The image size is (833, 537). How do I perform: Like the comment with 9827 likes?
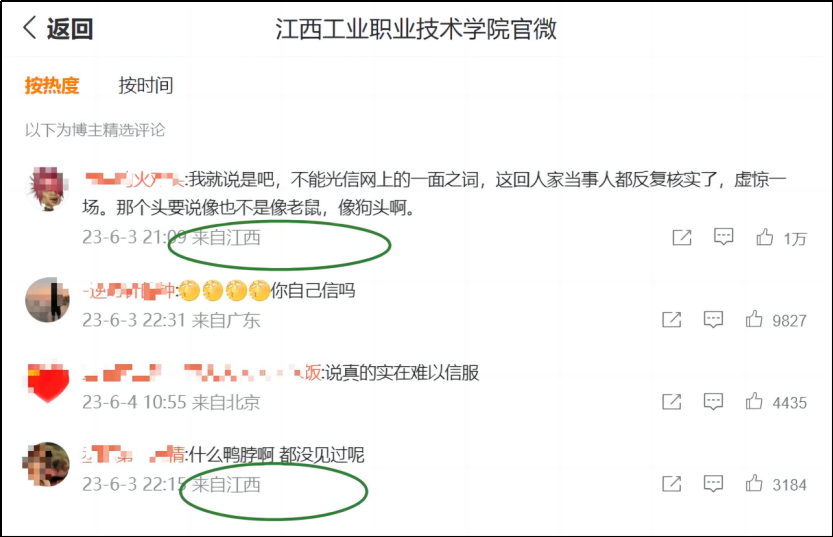[x=754, y=319]
